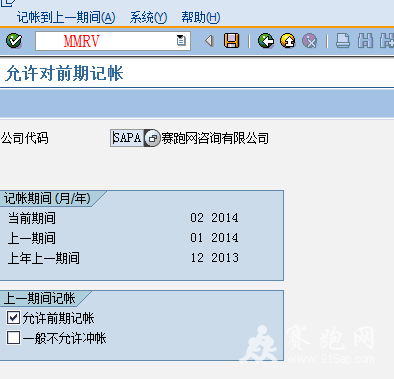This screenshot has width=394, height=379.
Task: Click the 当前期间 value 02 2014
Action: 214,218
